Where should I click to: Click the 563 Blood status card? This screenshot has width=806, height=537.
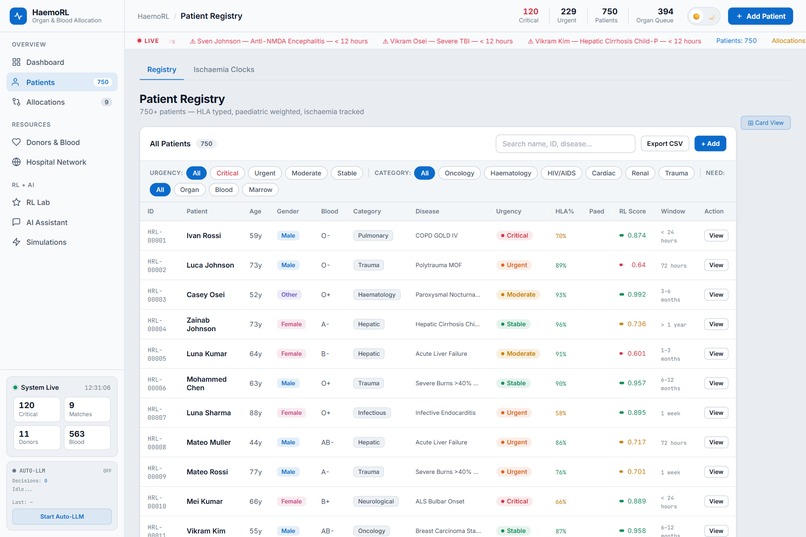(x=87, y=437)
